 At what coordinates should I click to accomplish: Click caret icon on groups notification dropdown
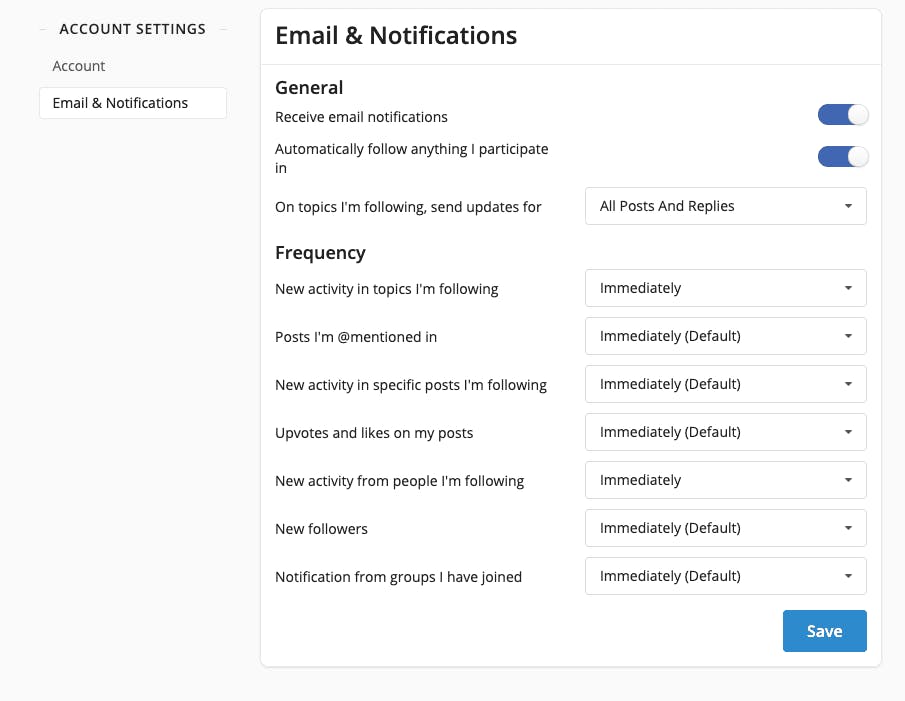(x=848, y=576)
